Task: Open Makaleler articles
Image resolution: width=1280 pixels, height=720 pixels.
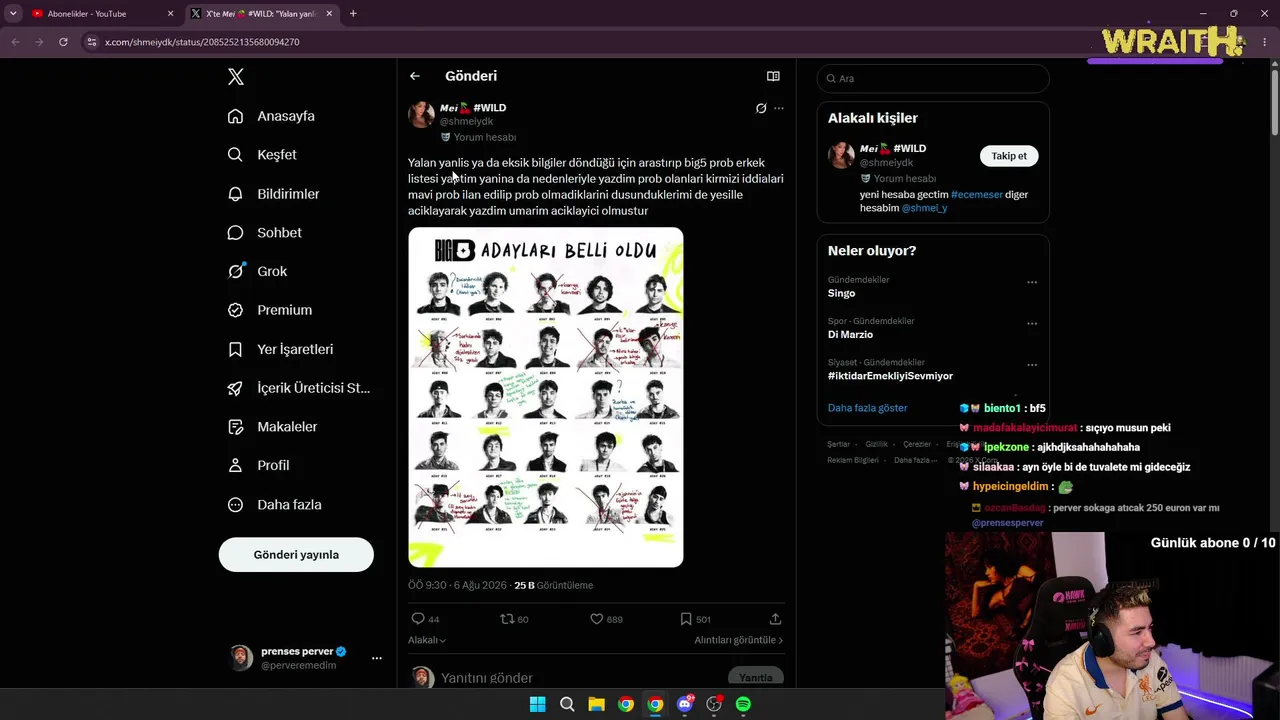Action: [272, 427]
